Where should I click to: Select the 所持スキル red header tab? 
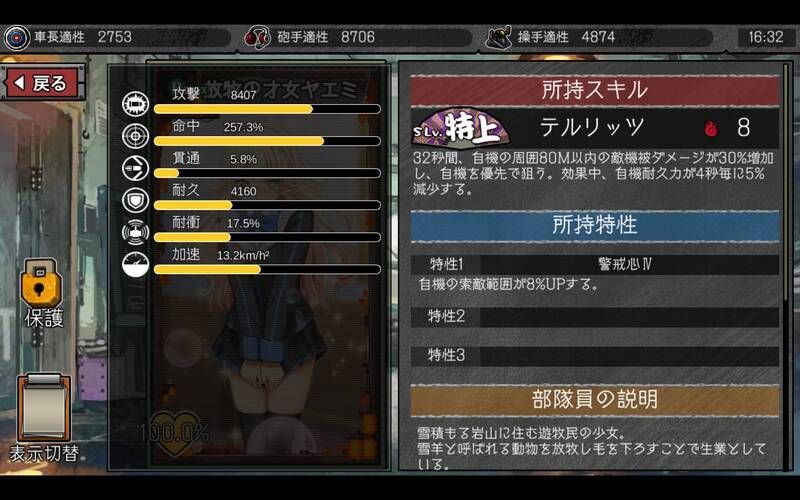(x=595, y=90)
